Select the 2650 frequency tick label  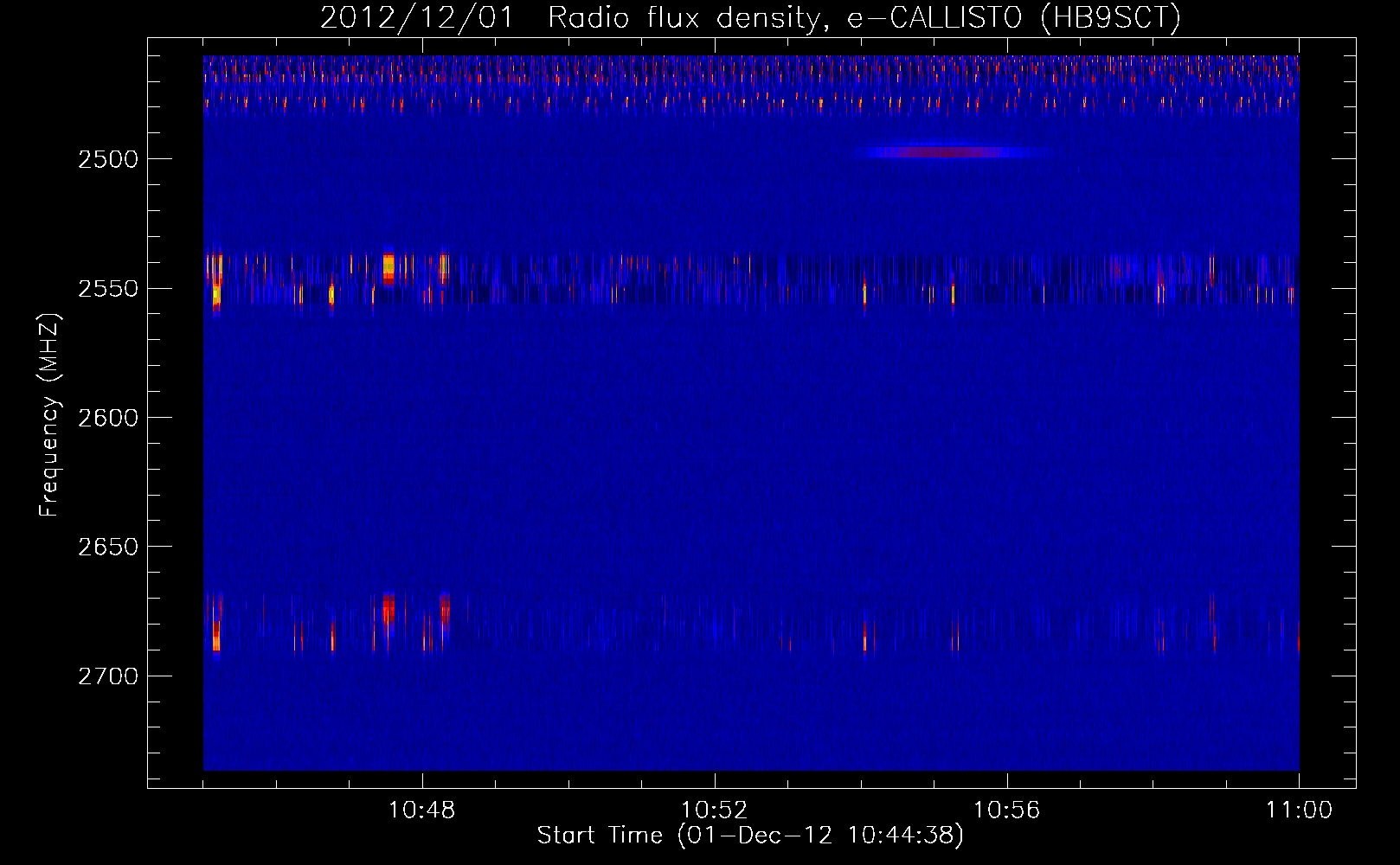click(108, 547)
